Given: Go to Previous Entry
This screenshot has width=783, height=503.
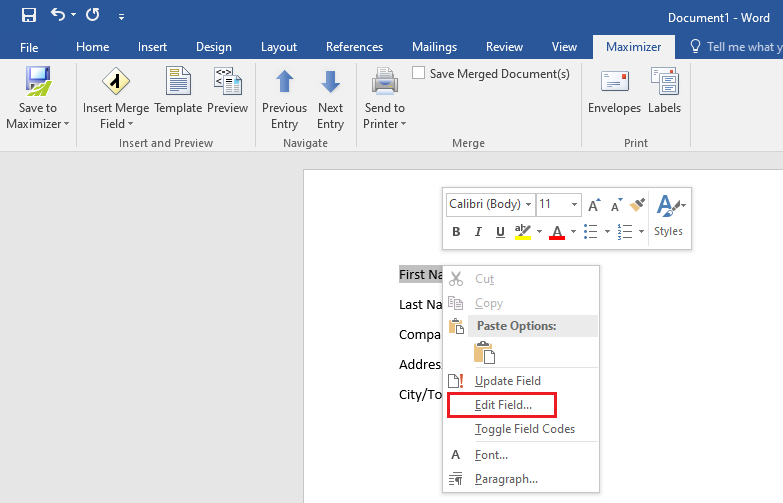Looking at the screenshot, I should pos(284,82).
